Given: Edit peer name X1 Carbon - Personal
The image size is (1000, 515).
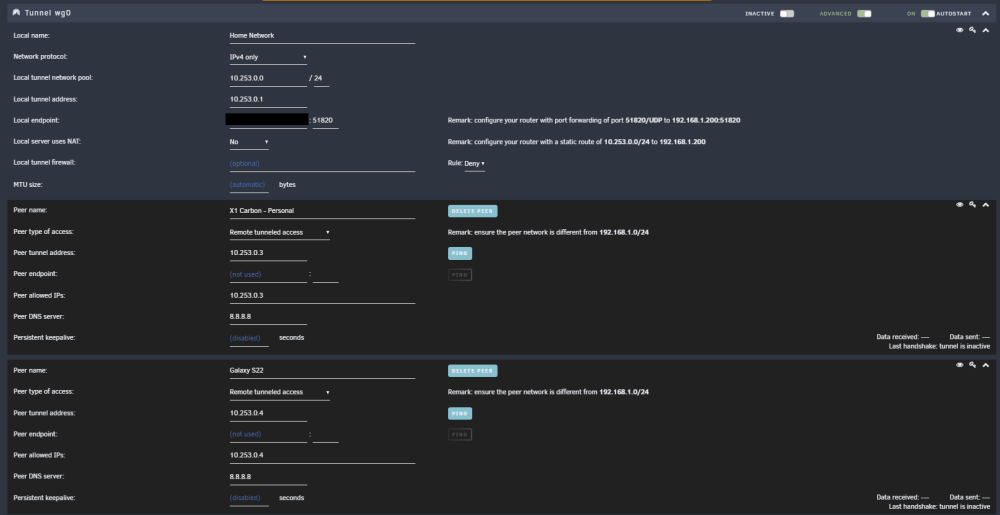Looking at the screenshot, I should [322, 211].
